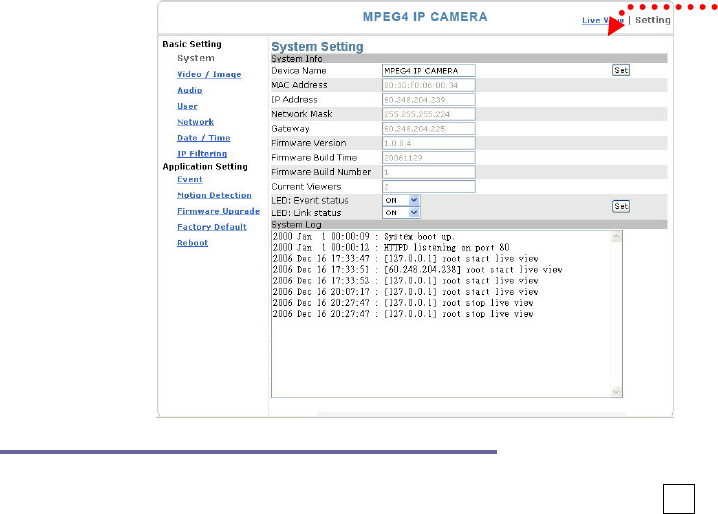Click the 'HTTPD listening on port 80' log line

coord(391,248)
